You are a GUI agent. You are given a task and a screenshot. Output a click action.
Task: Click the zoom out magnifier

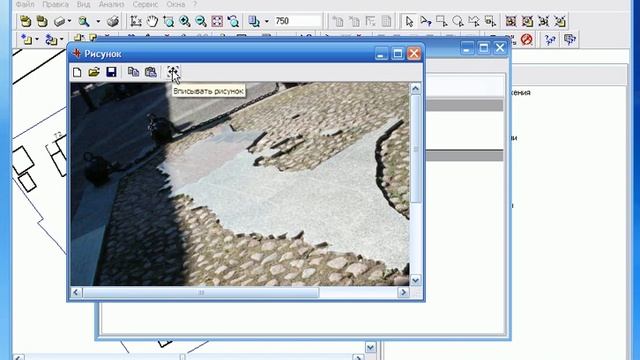point(200,21)
